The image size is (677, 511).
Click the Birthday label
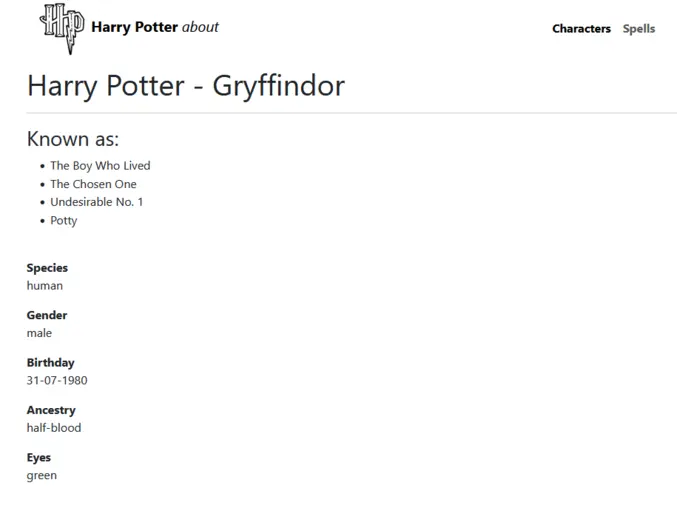(51, 363)
